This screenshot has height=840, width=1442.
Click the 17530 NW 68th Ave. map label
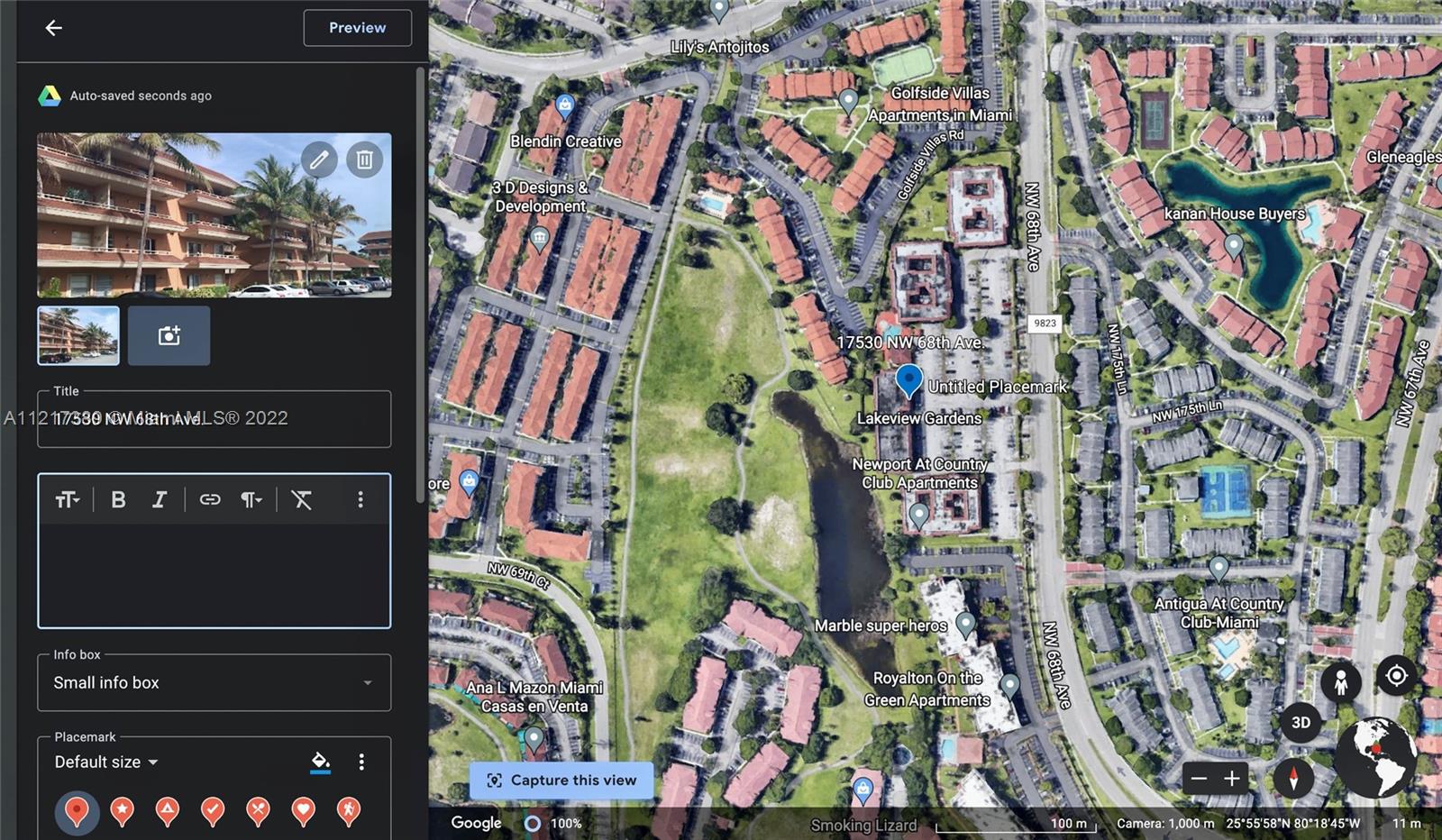(x=910, y=342)
